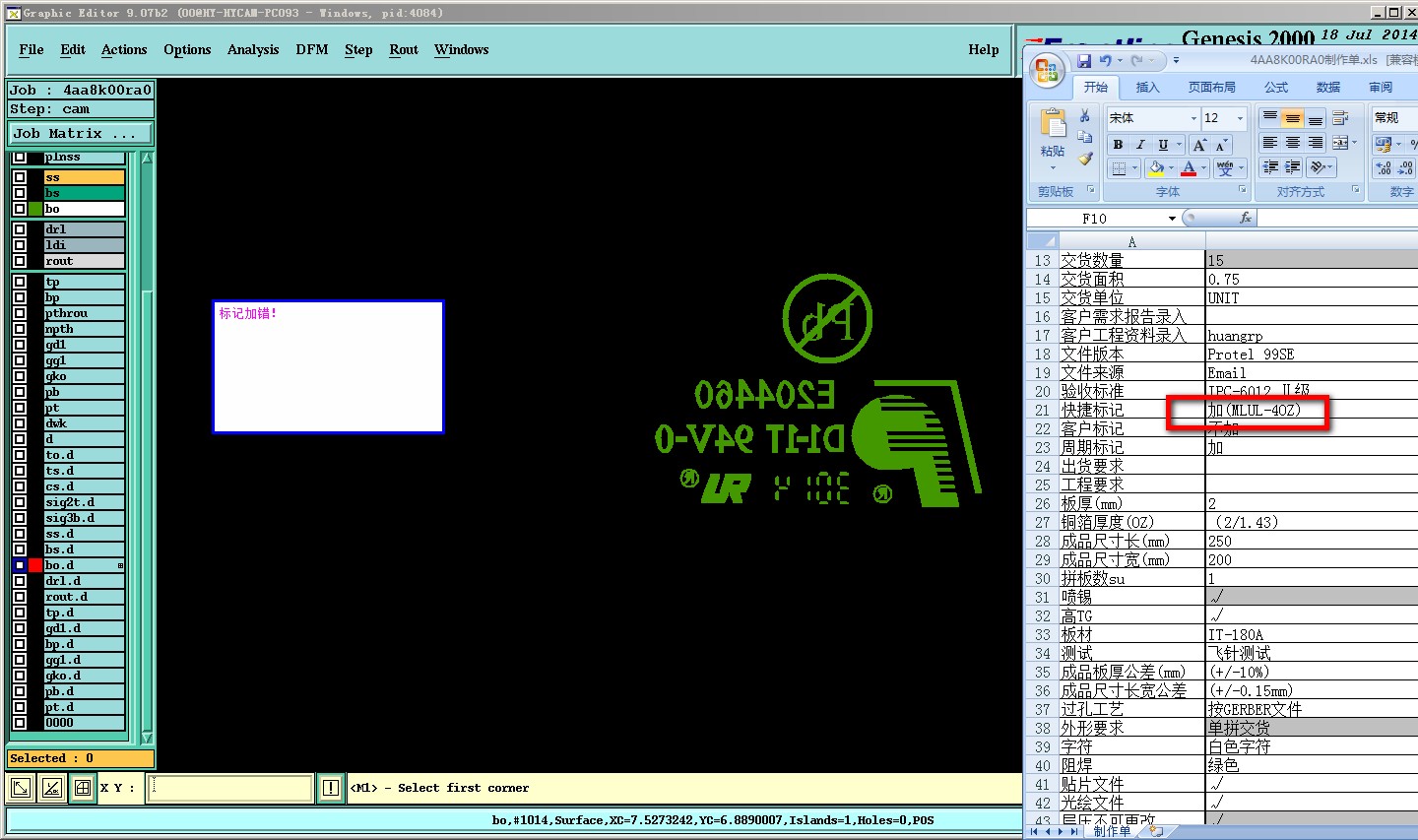Image resolution: width=1418 pixels, height=840 pixels.
Task: Expand the clipboard group dialog launcher
Action: pyautogui.click(x=1090, y=190)
